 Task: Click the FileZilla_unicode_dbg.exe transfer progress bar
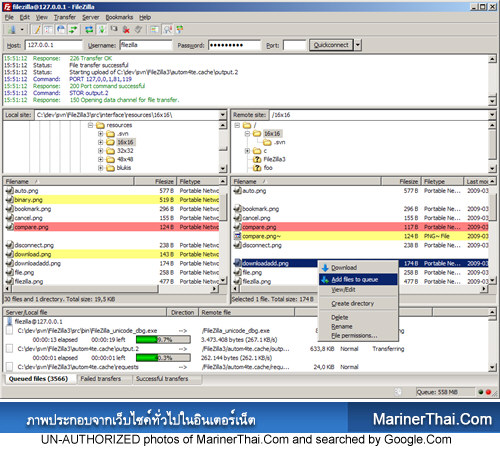tap(163, 340)
